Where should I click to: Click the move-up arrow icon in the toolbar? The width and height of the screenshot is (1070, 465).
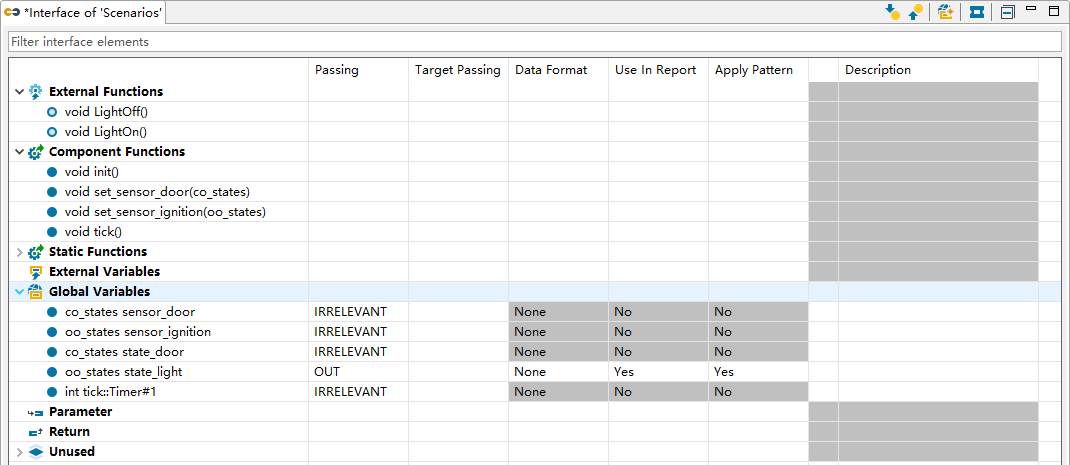click(x=916, y=12)
